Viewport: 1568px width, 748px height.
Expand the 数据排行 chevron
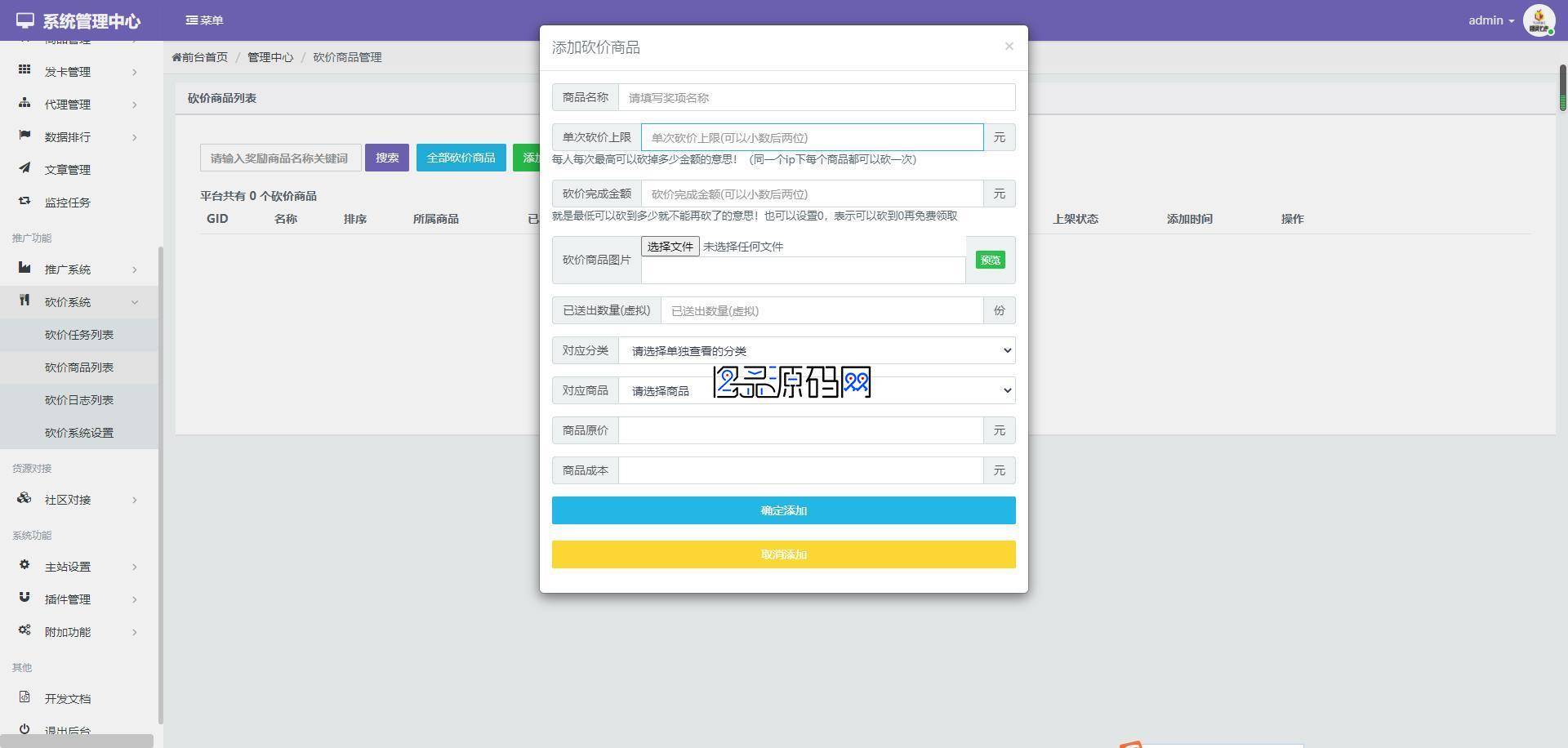click(x=135, y=138)
